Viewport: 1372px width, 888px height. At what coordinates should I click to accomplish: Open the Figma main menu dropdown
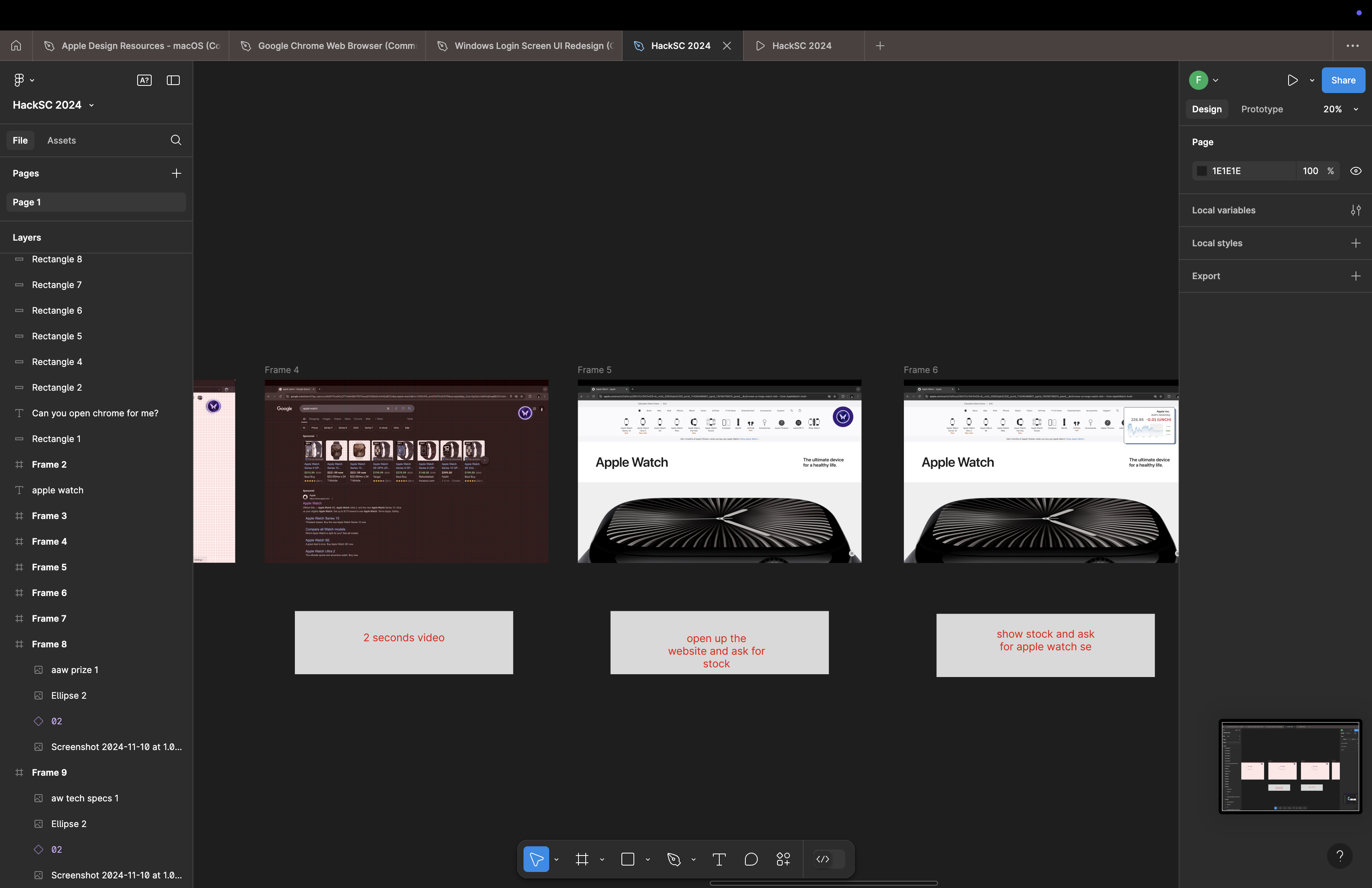[23, 81]
